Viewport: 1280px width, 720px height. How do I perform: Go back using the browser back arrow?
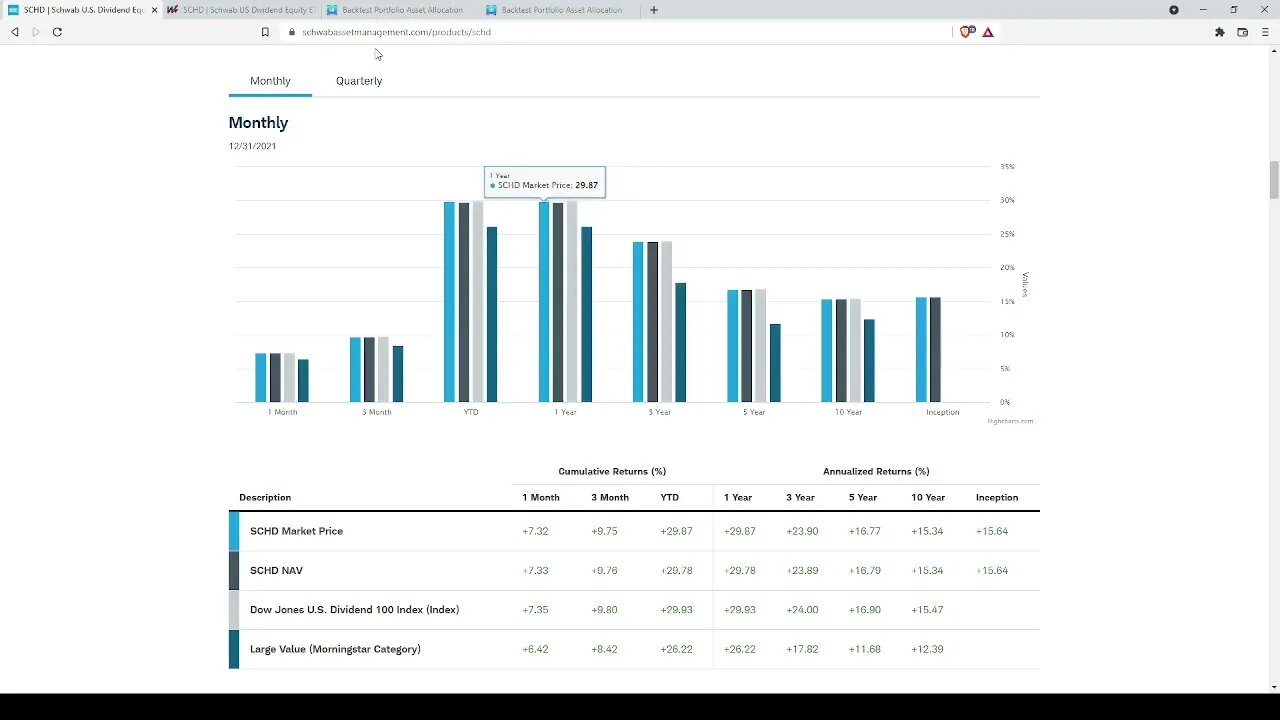(x=15, y=32)
